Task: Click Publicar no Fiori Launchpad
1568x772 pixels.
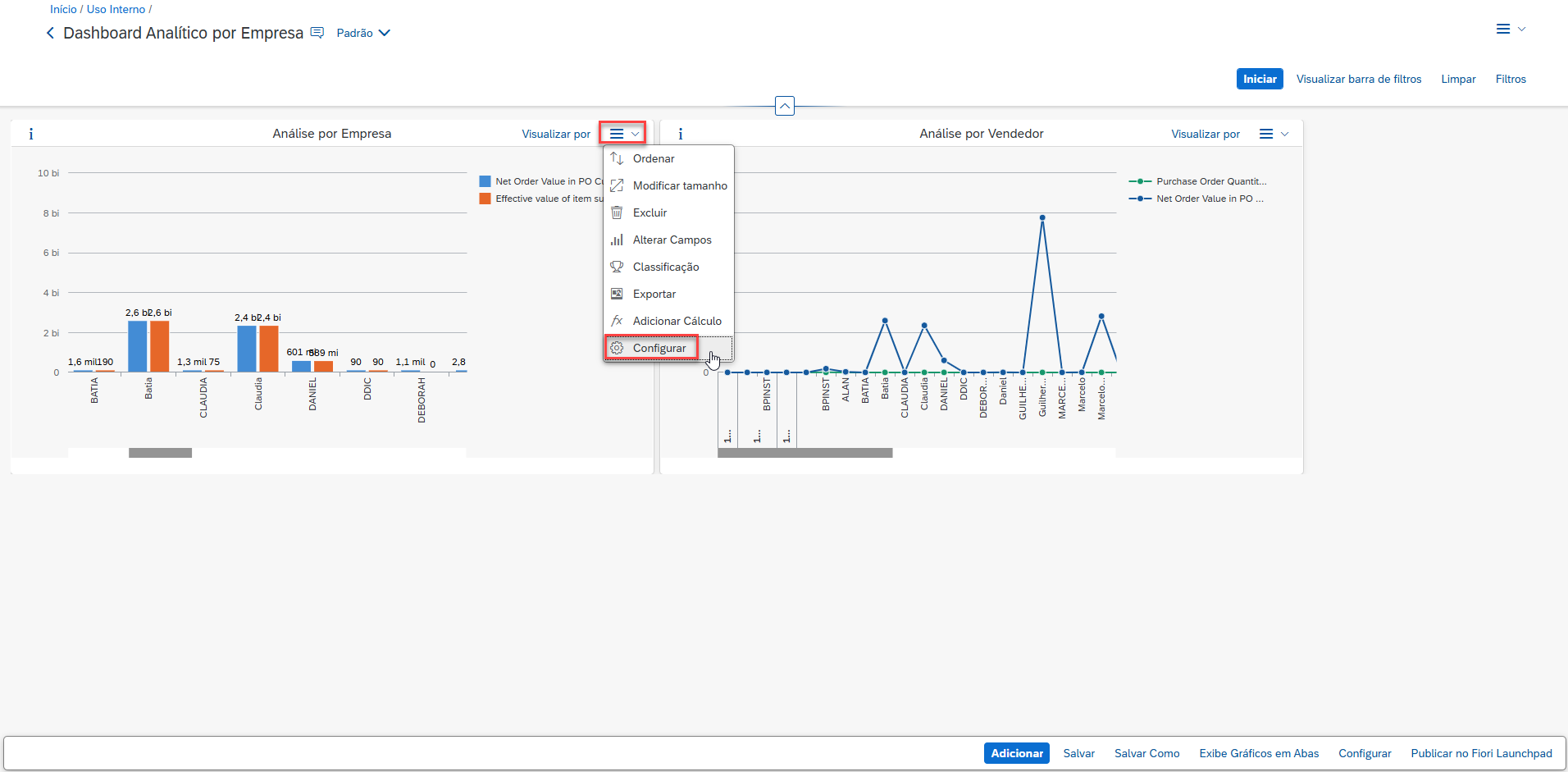Action: point(1480,753)
